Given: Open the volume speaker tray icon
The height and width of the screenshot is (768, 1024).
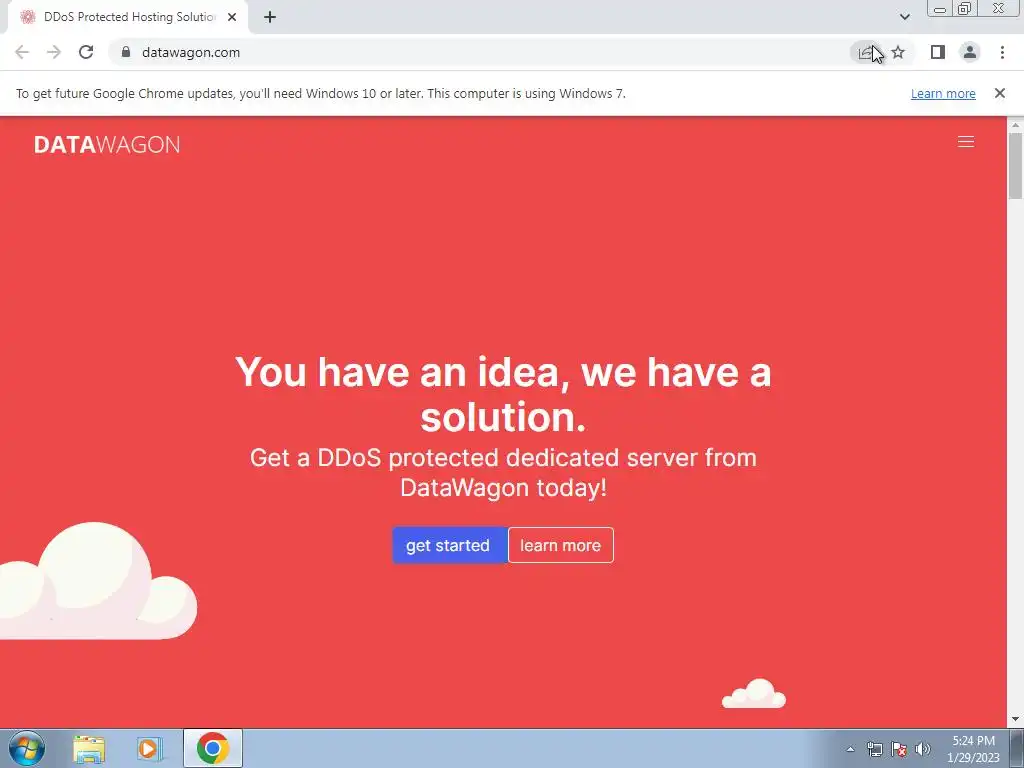Looking at the screenshot, I should tap(922, 749).
